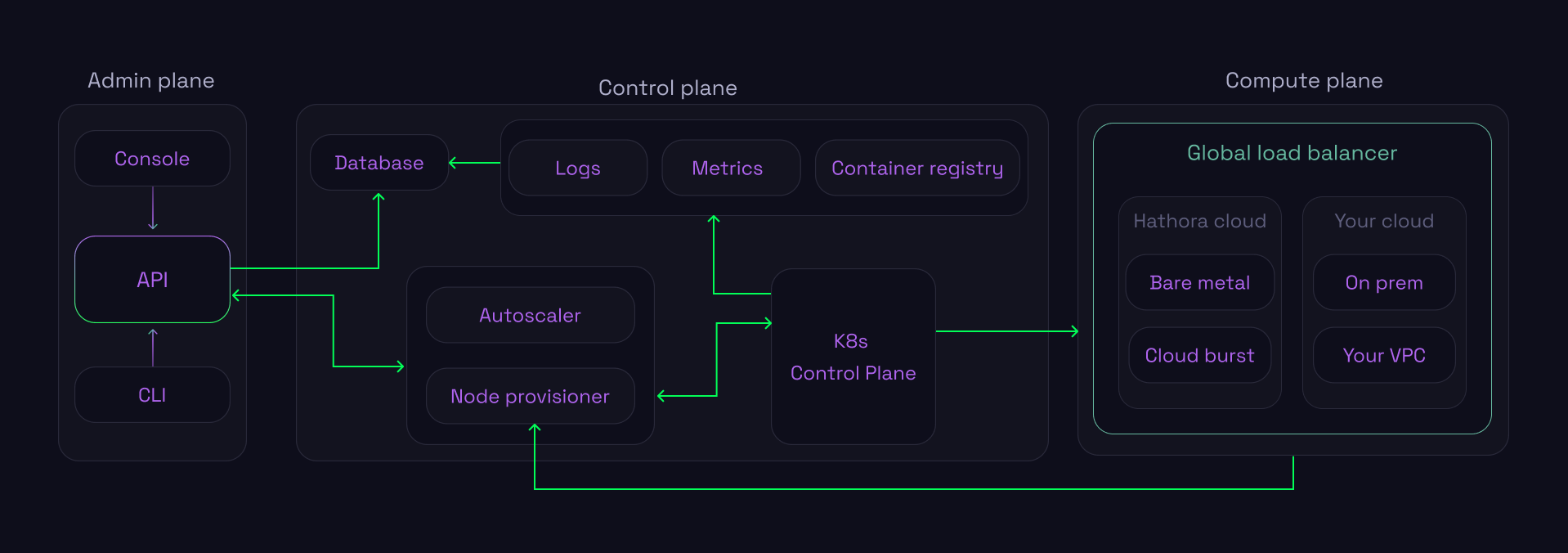
Task: Click the Global load balancer title
Action: [1292, 153]
